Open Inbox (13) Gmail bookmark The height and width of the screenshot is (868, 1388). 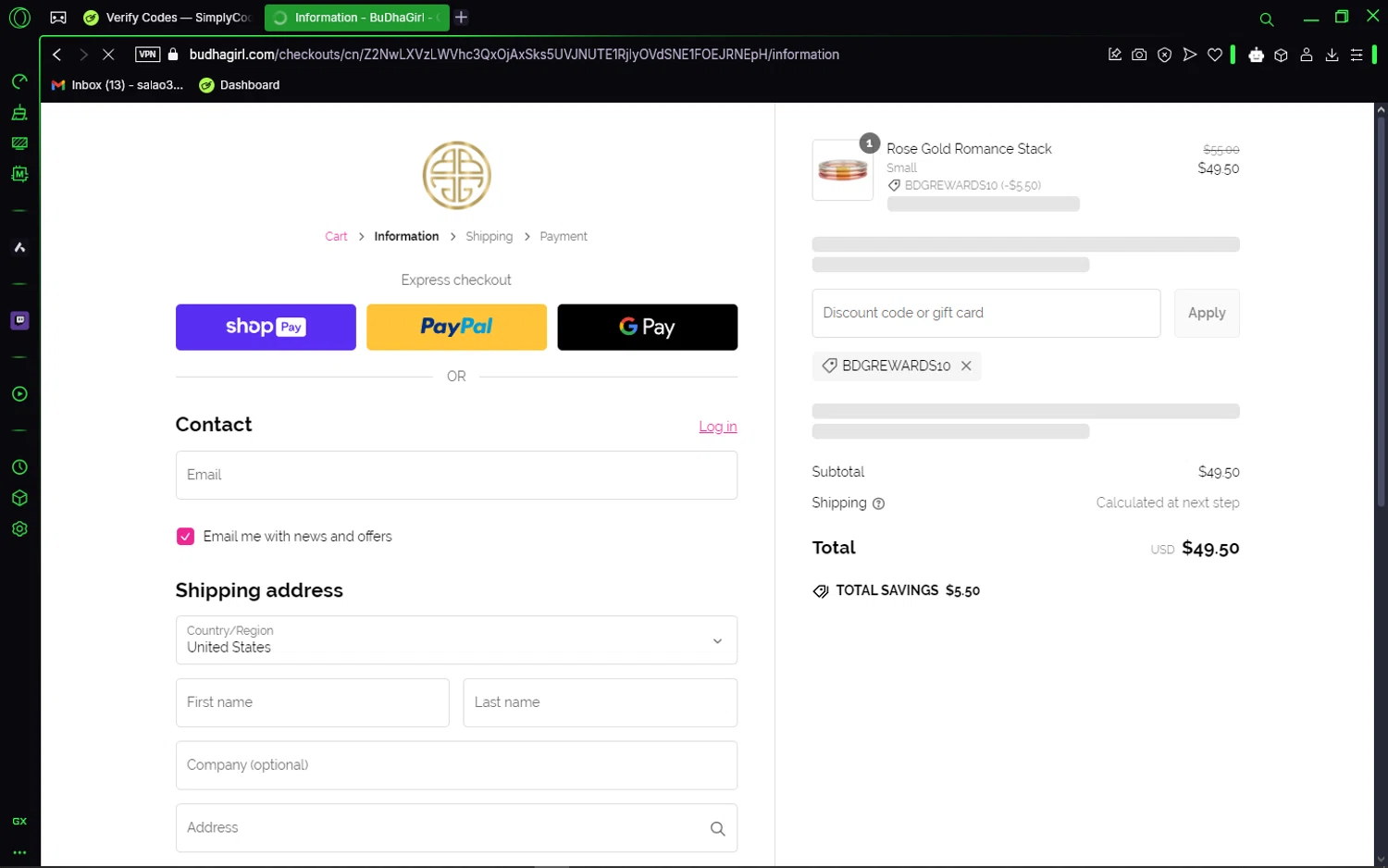118,85
